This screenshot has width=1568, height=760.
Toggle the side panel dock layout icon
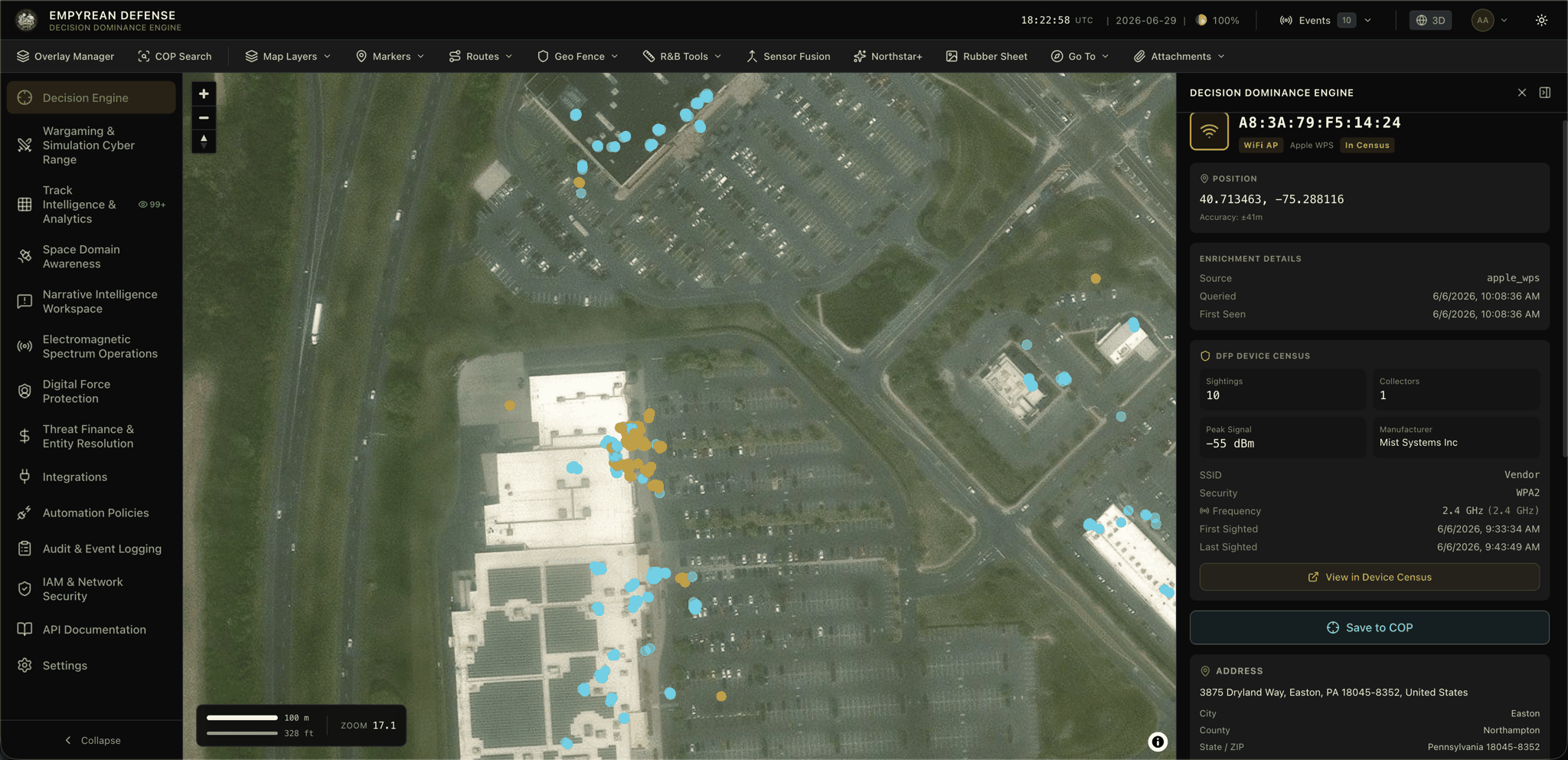1545,93
